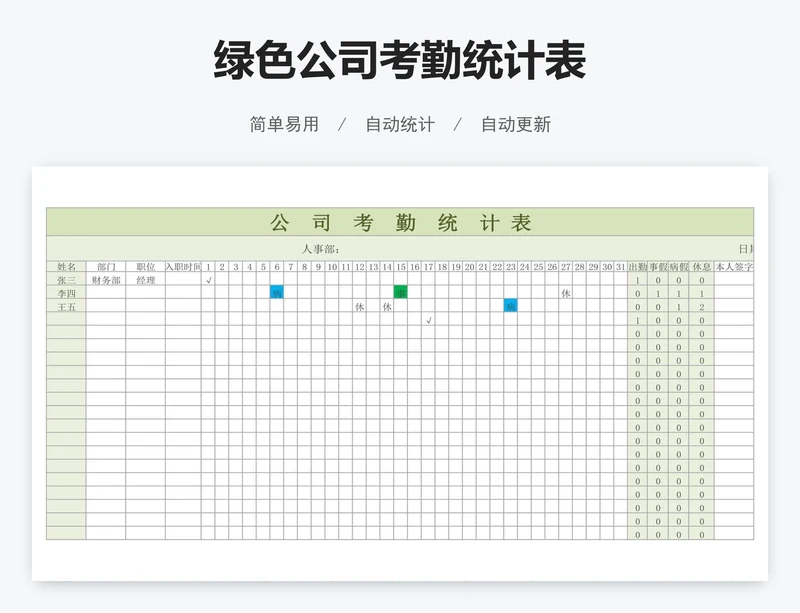Select the 事假 summary column header
This screenshot has width=800, height=613.
click(x=658, y=267)
